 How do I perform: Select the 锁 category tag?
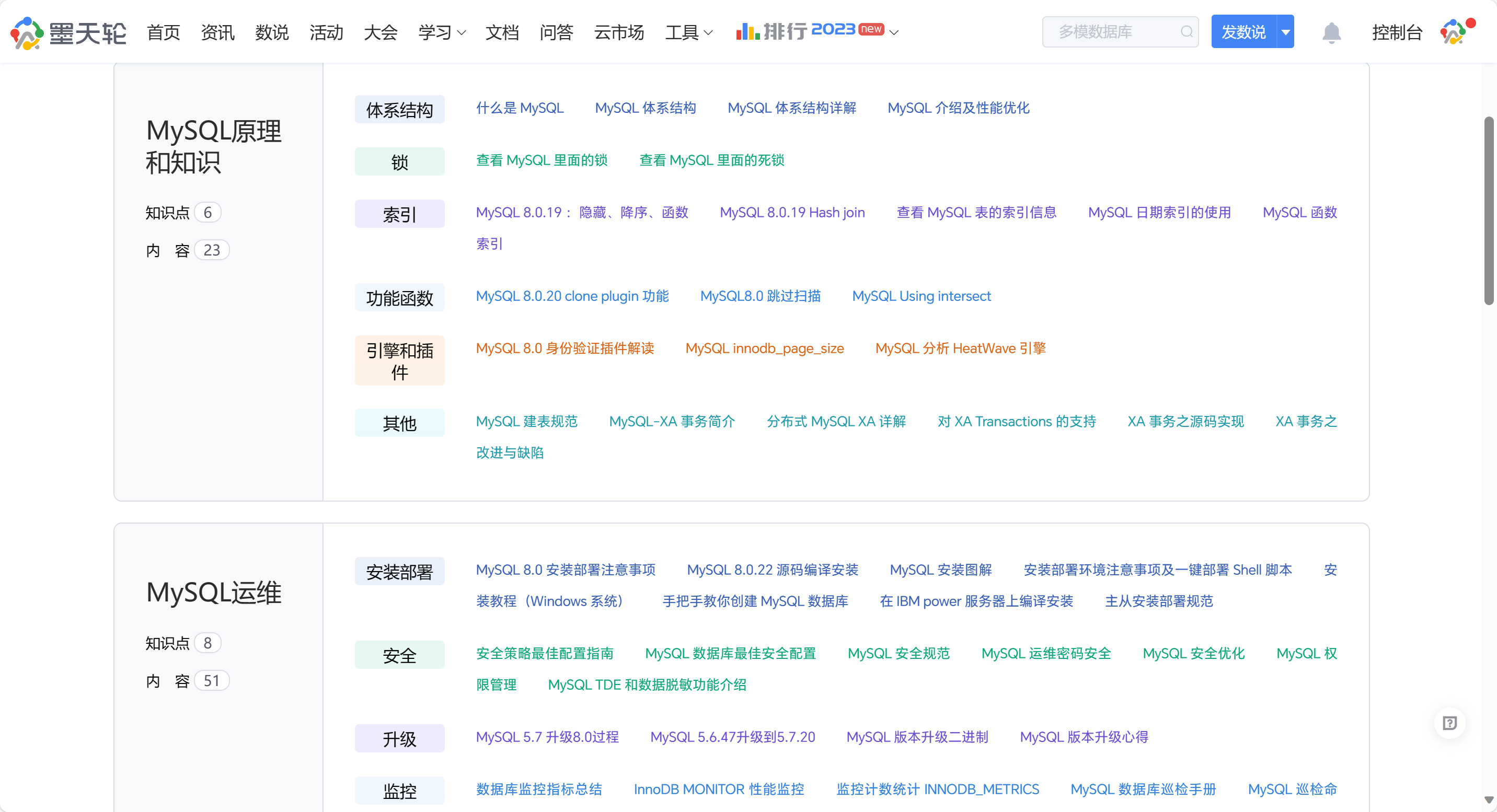pyautogui.click(x=400, y=161)
